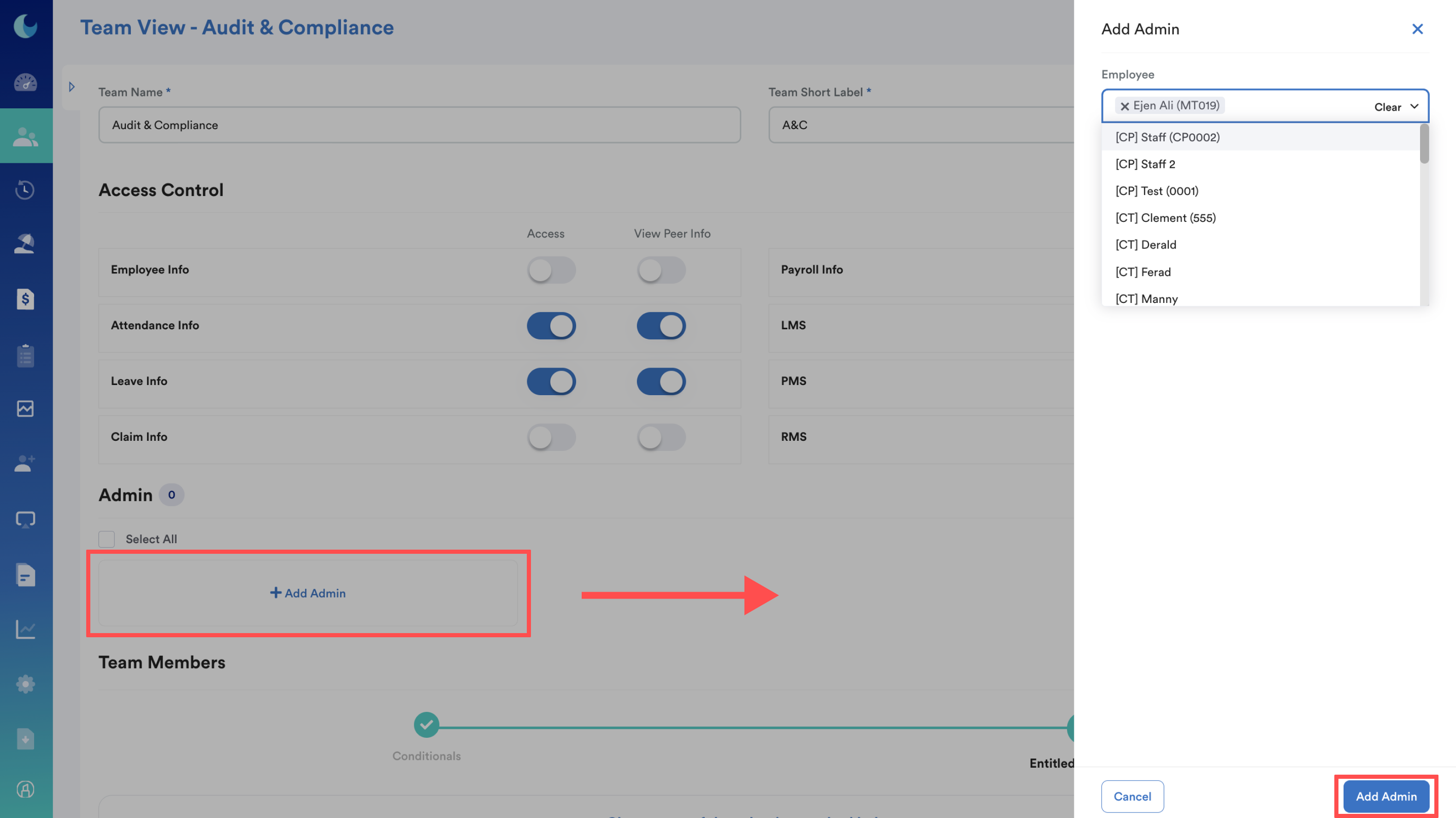This screenshot has width=1456, height=818.
Task: Choose [CP] Staff 2 from list
Action: [x=1144, y=164]
